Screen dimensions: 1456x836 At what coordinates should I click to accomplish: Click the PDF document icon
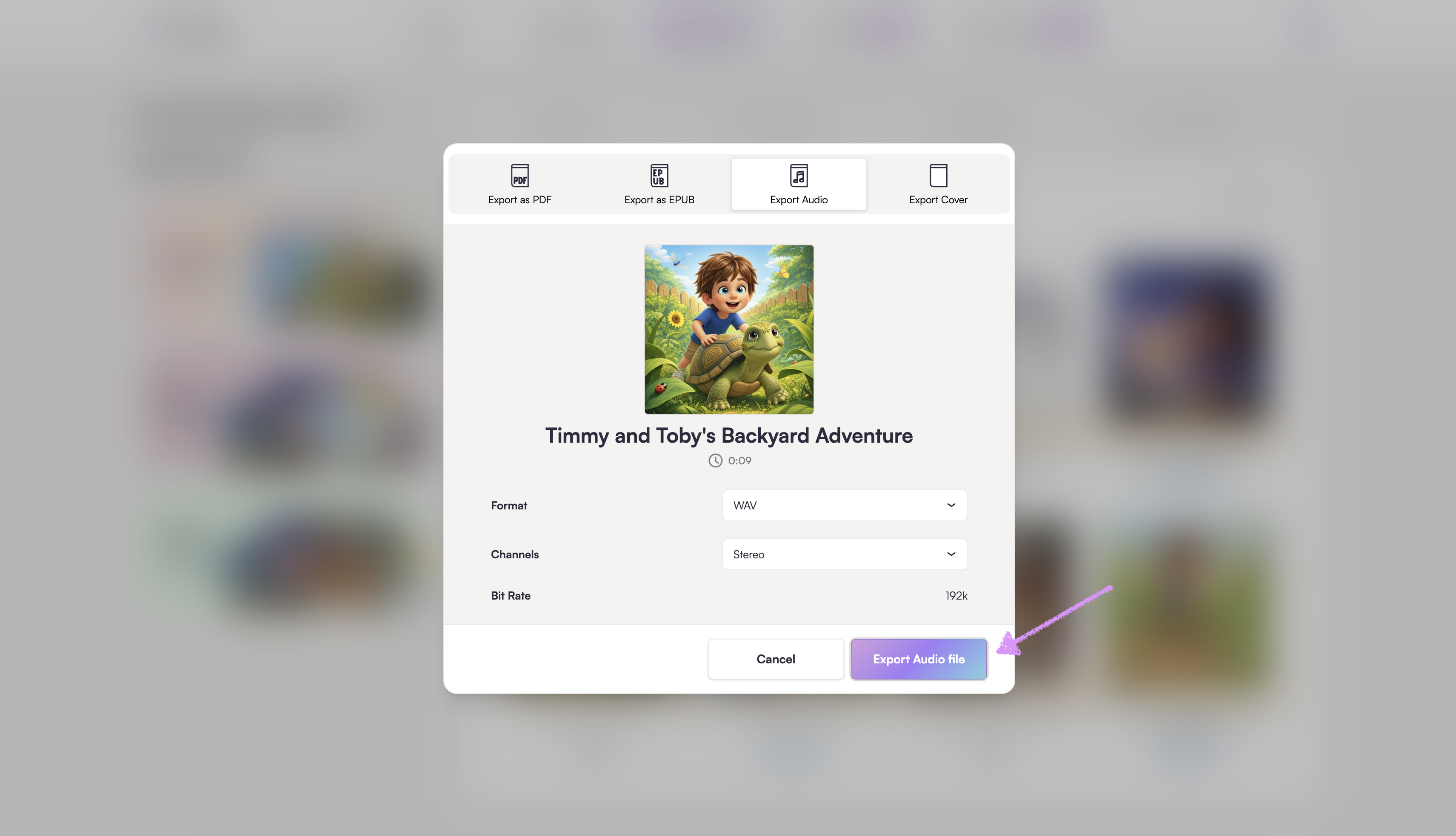[519, 175]
